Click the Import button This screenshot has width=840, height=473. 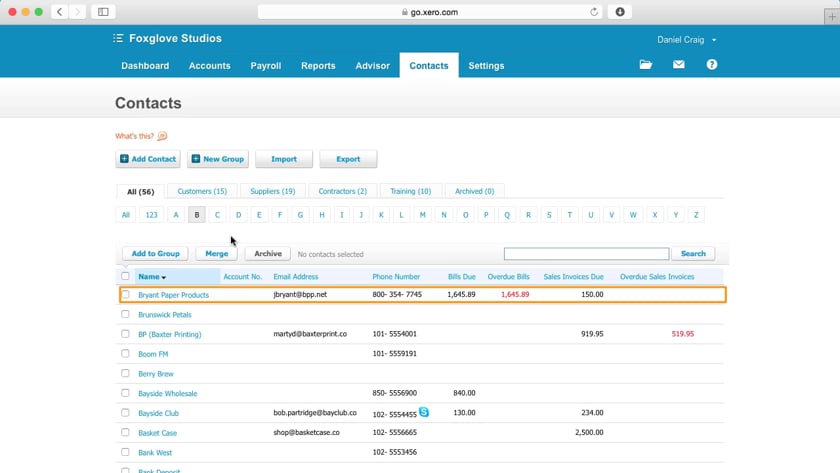coord(284,159)
